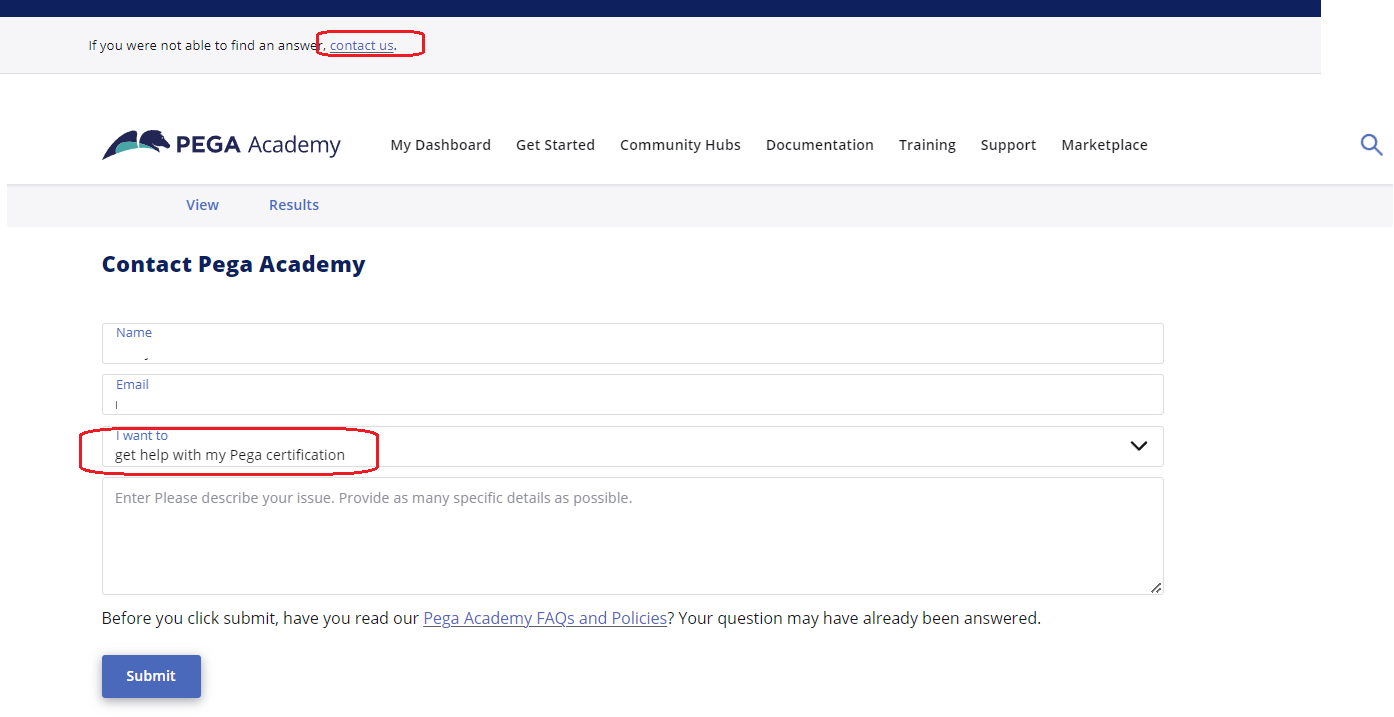The height and width of the screenshot is (717, 1394).
Task: Click the issue description text area
Action: 632,540
